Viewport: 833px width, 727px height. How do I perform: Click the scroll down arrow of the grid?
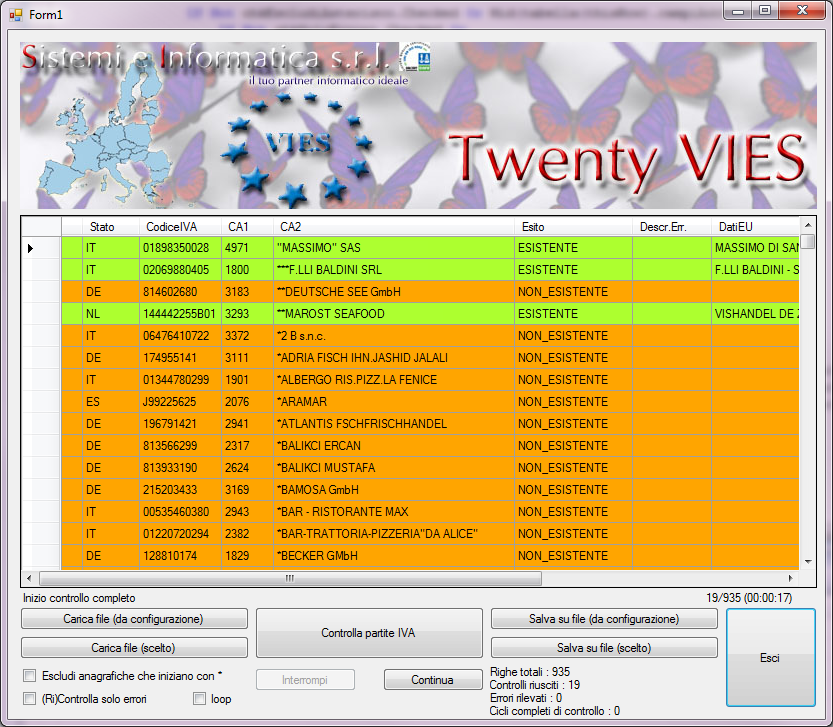pos(808,562)
